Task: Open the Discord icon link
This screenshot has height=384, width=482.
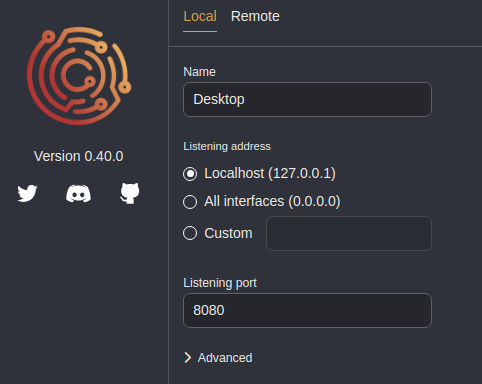Action: pos(78,193)
